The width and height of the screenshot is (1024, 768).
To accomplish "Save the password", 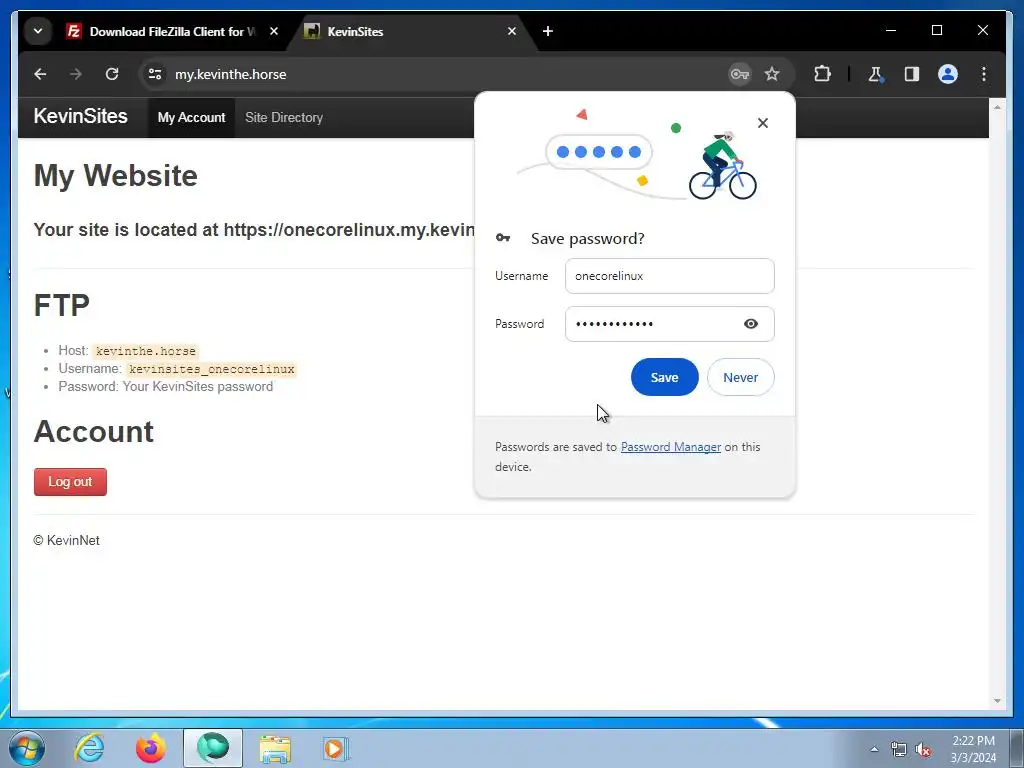I will coord(664,377).
